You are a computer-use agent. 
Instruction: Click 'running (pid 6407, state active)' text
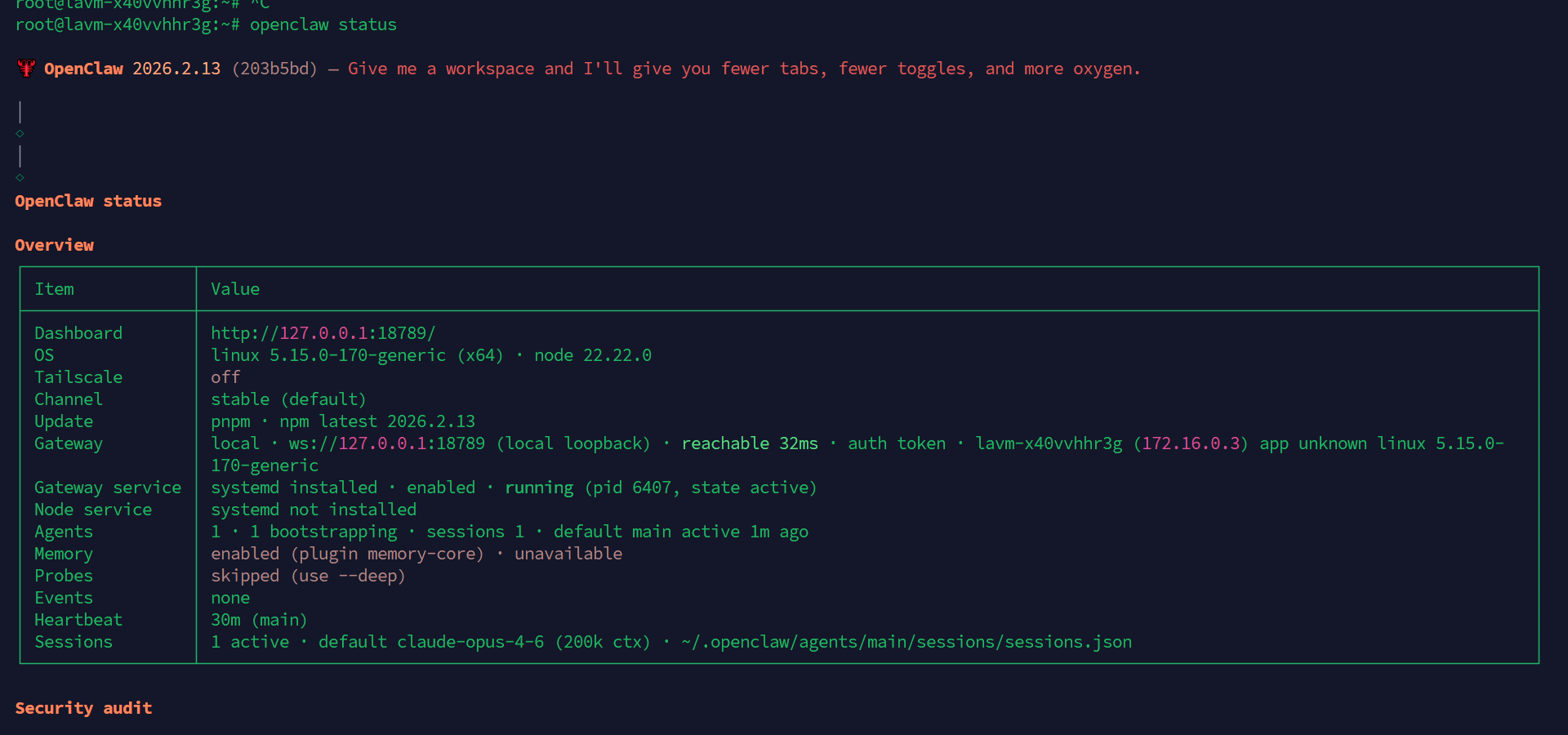[x=661, y=488]
